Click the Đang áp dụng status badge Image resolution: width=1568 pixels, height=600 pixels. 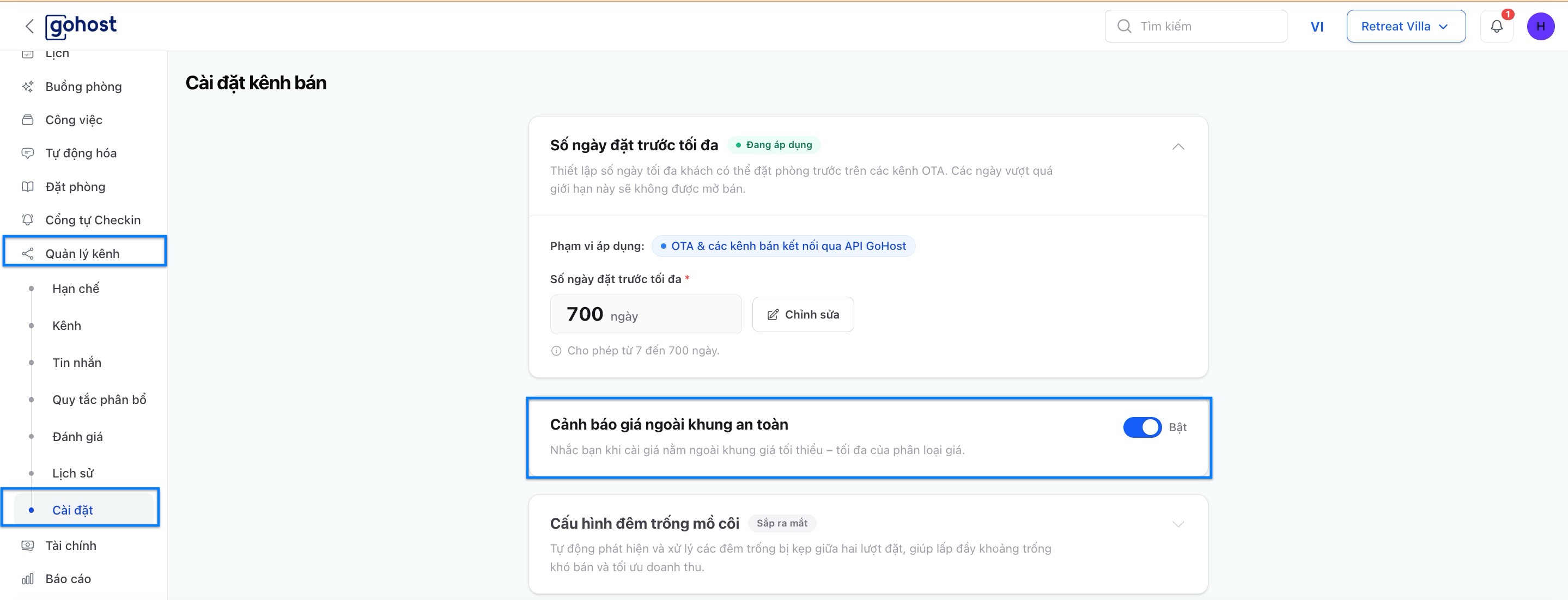[774, 145]
